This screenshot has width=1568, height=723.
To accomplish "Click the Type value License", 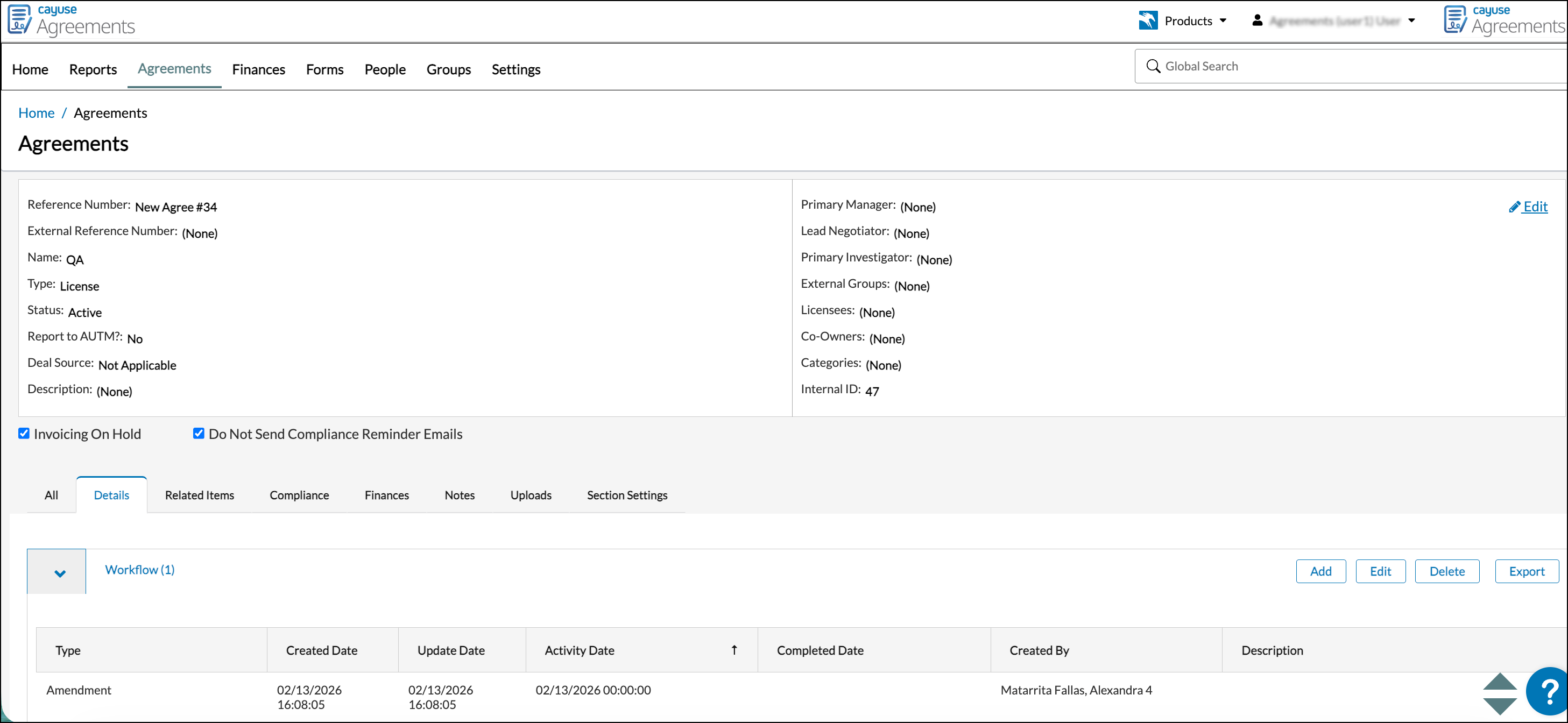I will 79,286.
